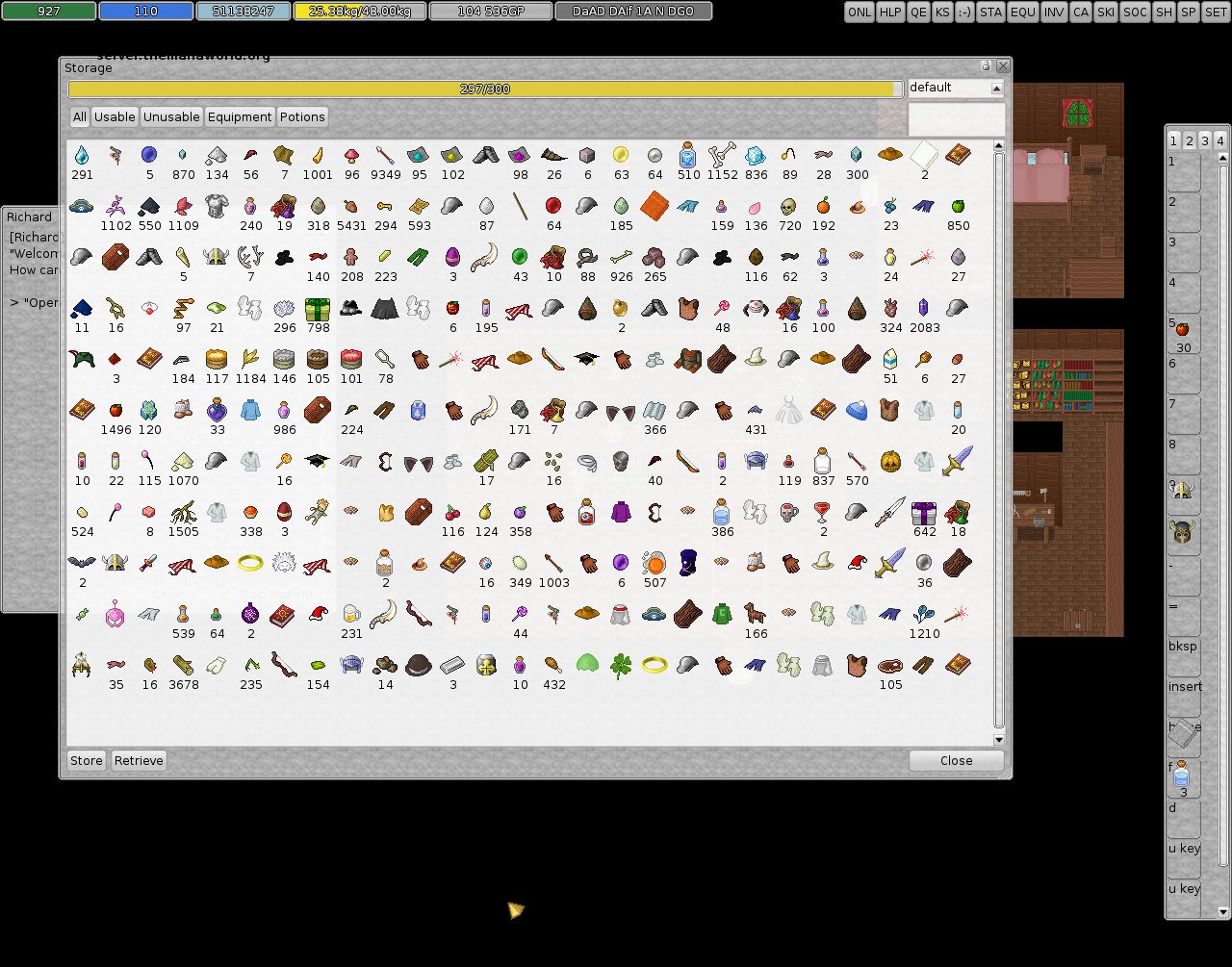Open the SET setup button
1232x967 pixels.
click(x=1216, y=12)
